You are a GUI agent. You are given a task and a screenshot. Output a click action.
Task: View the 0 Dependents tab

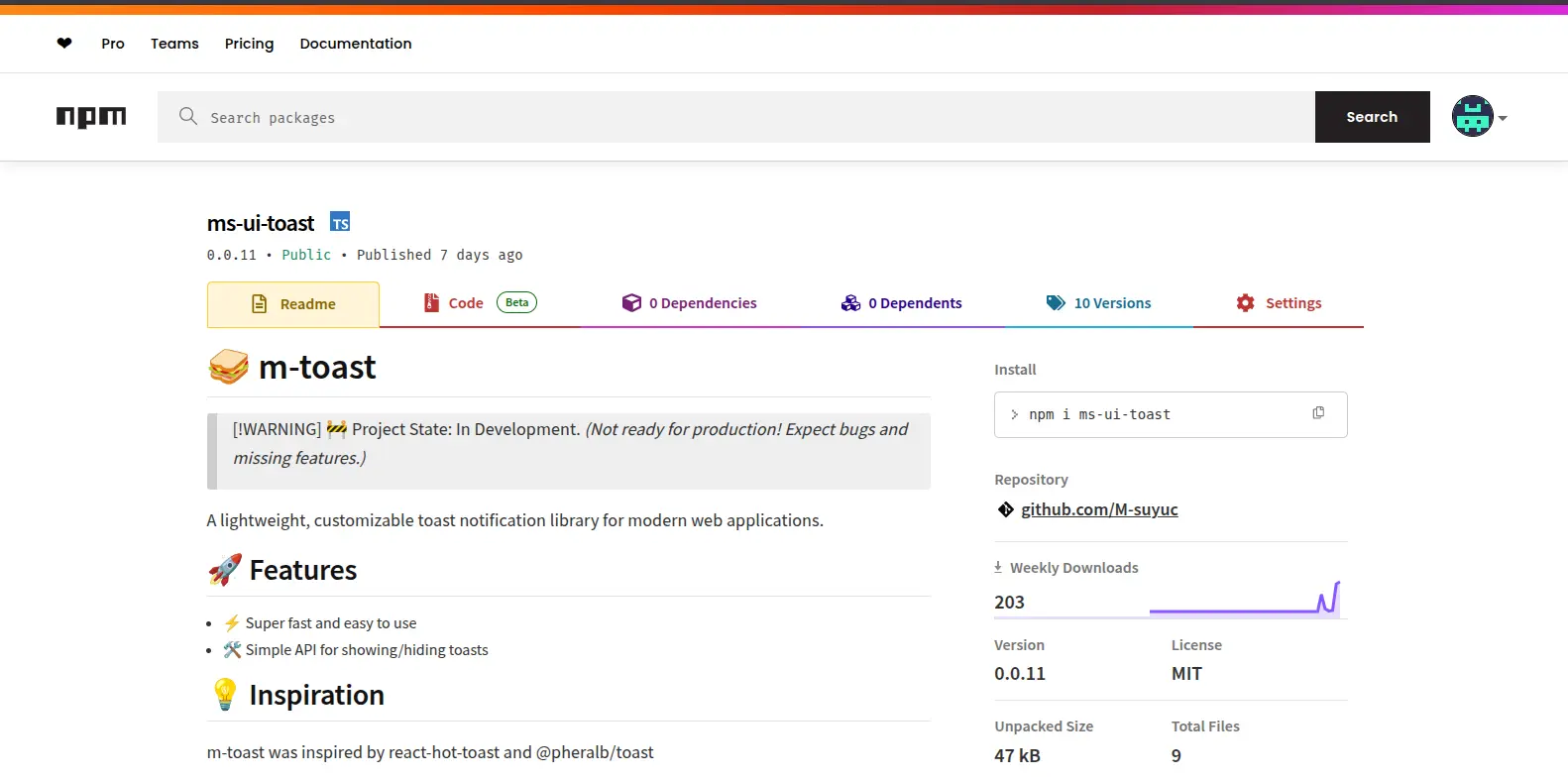point(901,303)
